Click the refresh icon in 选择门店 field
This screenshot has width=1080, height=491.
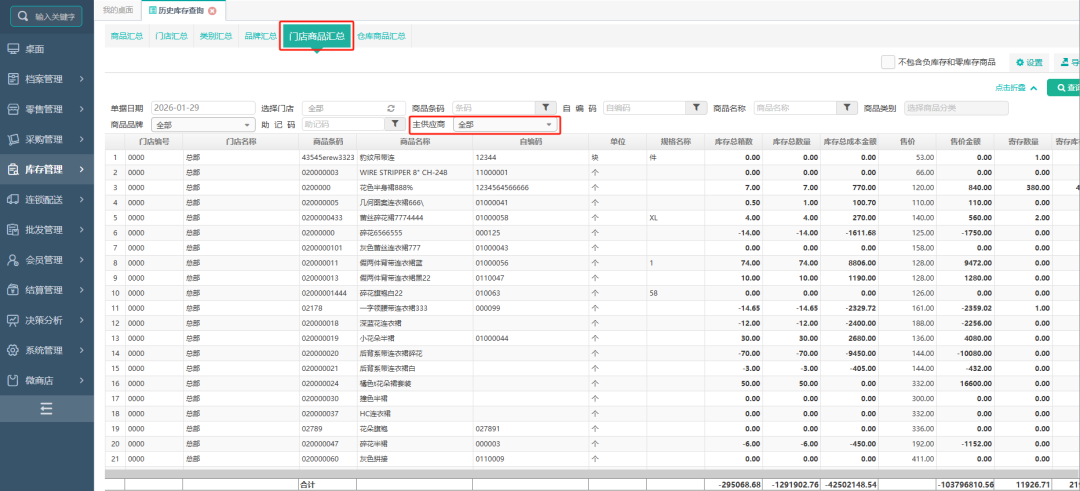391,108
